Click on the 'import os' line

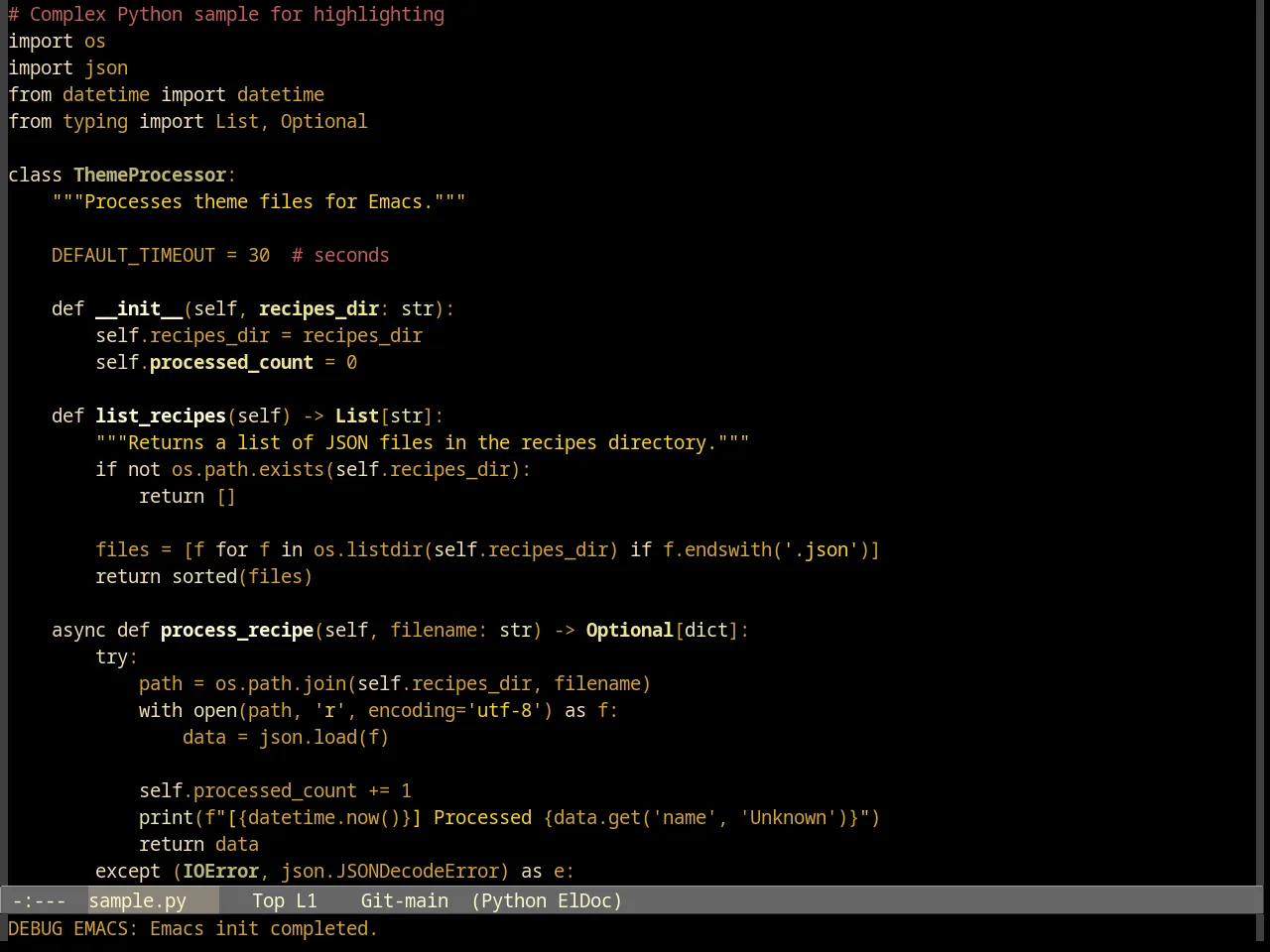(57, 41)
